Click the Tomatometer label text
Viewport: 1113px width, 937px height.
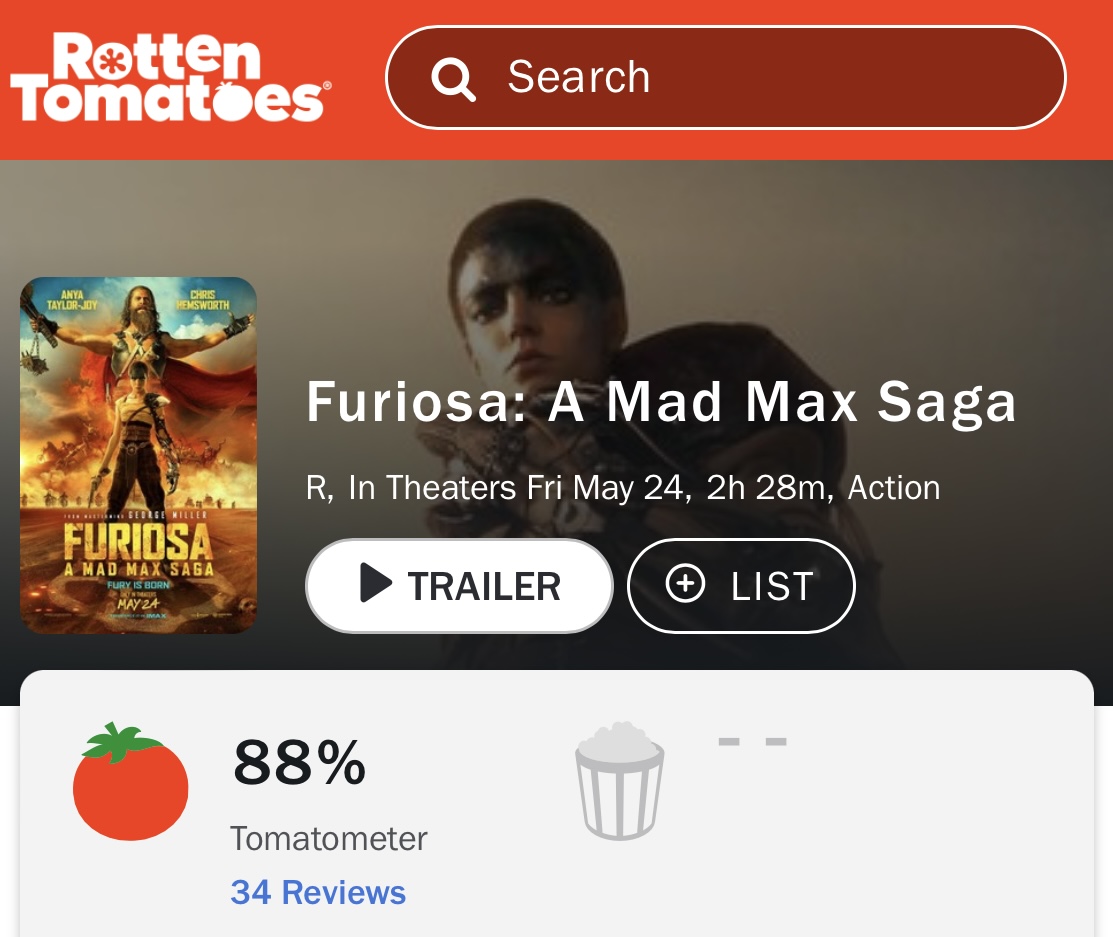tap(329, 838)
